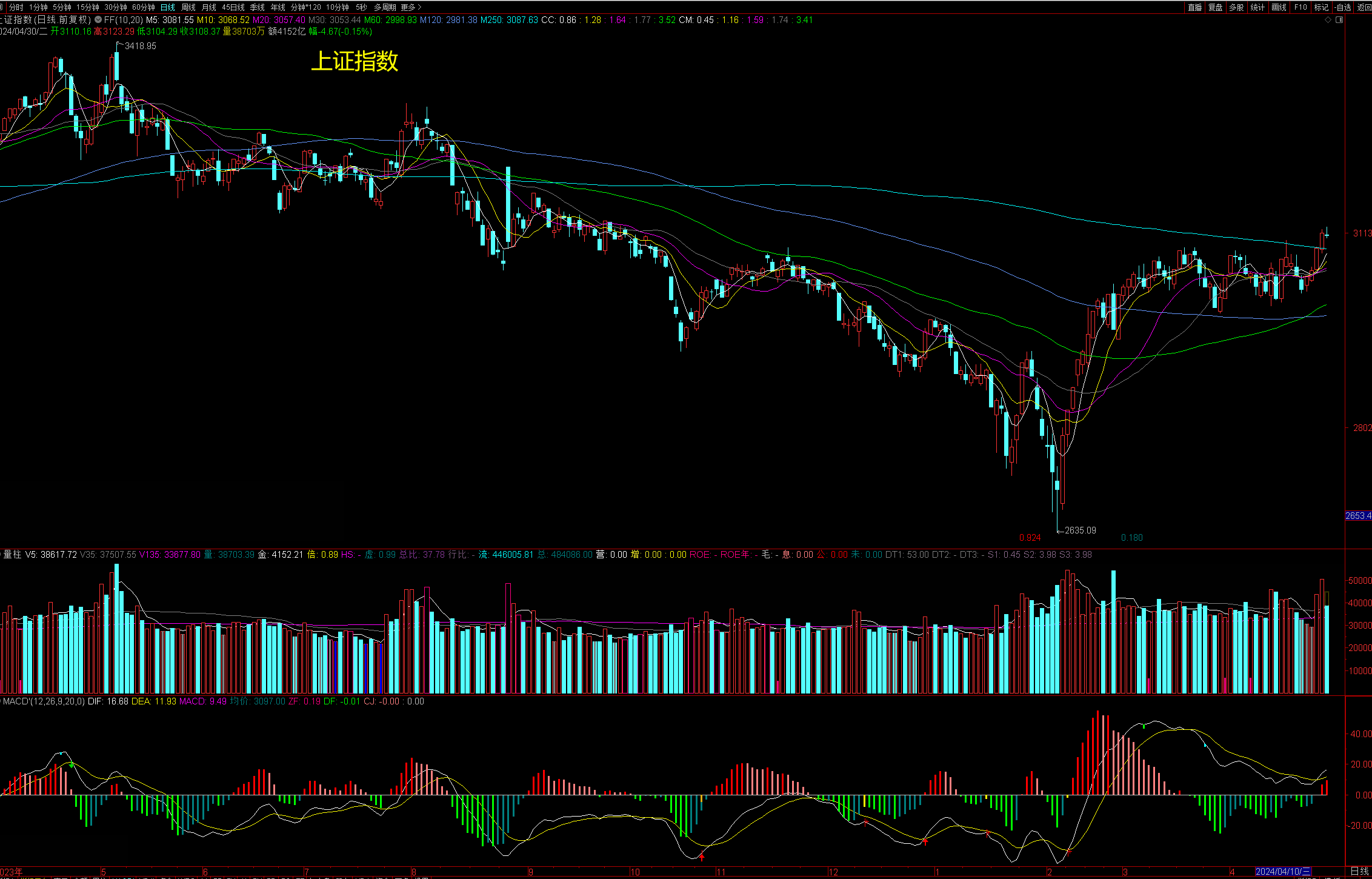Click the 直播 live button
Screen dimensions: 1372x879
click(x=1194, y=7)
